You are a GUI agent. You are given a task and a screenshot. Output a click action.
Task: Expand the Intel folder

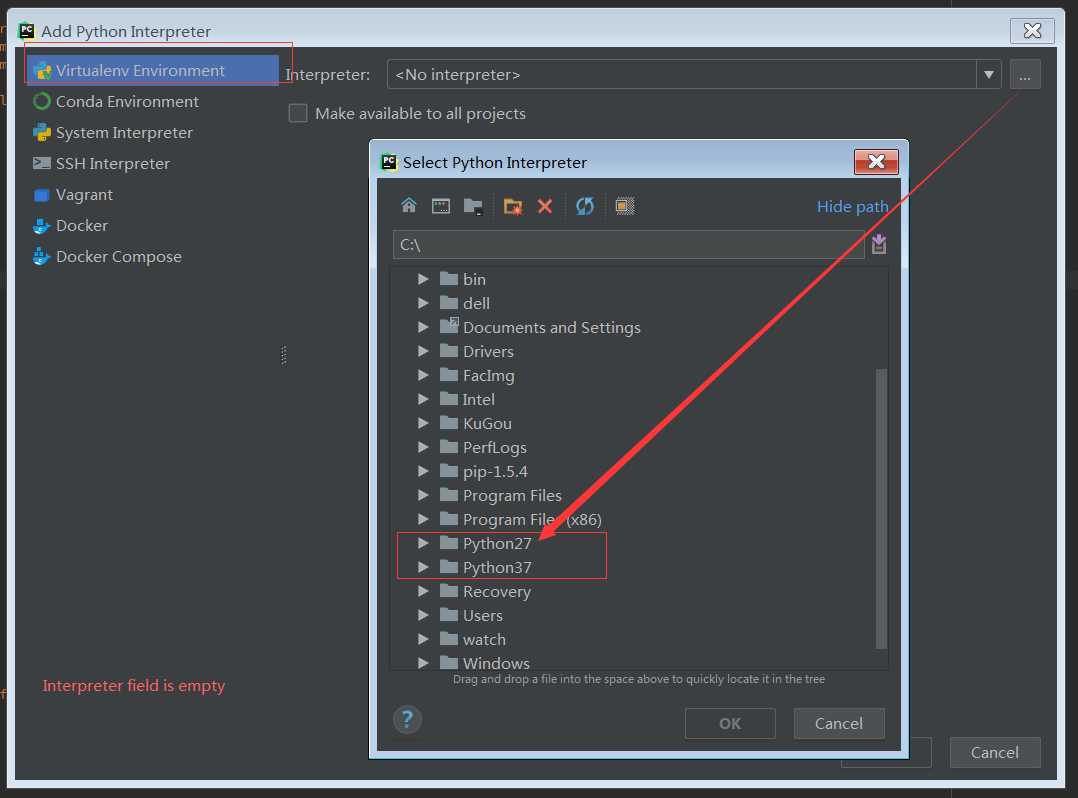(x=423, y=399)
